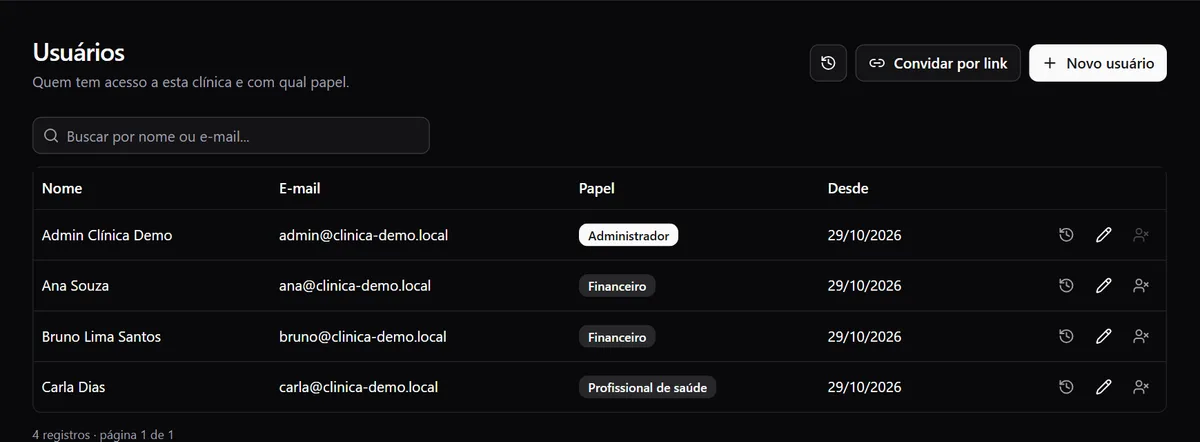The image size is (1200, 442).
Task: Select the Nome column header
Action: (x=62, y=188)
